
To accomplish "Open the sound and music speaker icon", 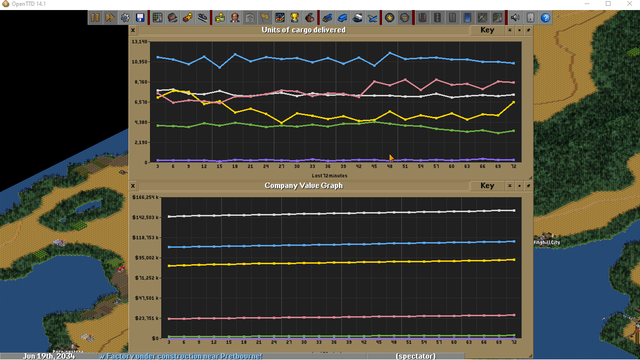I will pos(515,18).
